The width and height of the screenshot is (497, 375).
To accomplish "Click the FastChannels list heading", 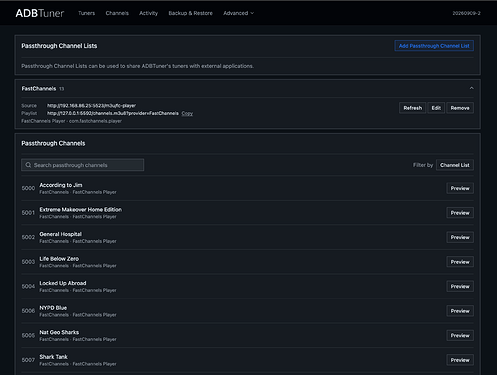I will pyautogui.click(x=39, y=89).
